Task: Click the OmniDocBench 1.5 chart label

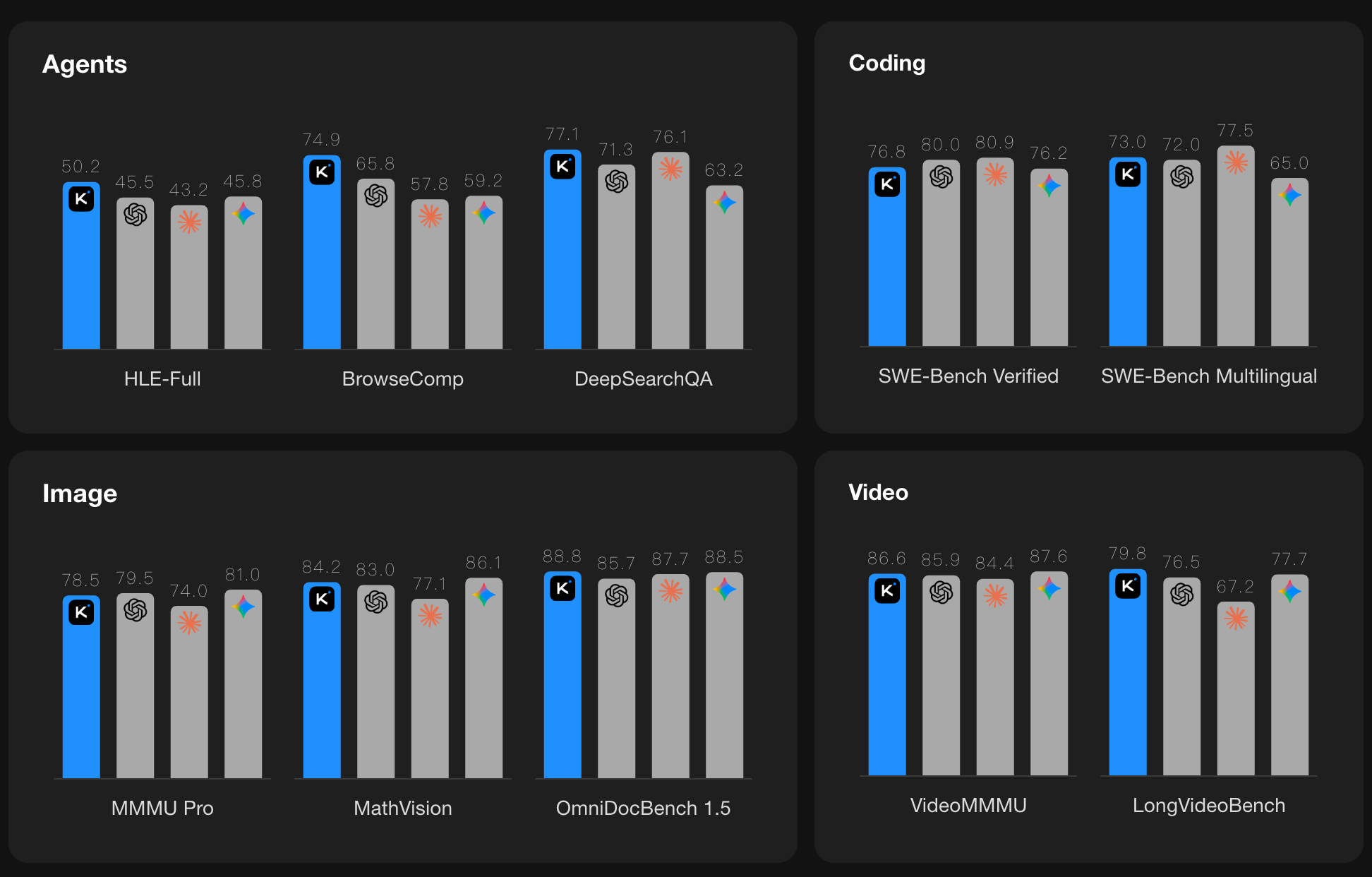Action: point(643,809)
